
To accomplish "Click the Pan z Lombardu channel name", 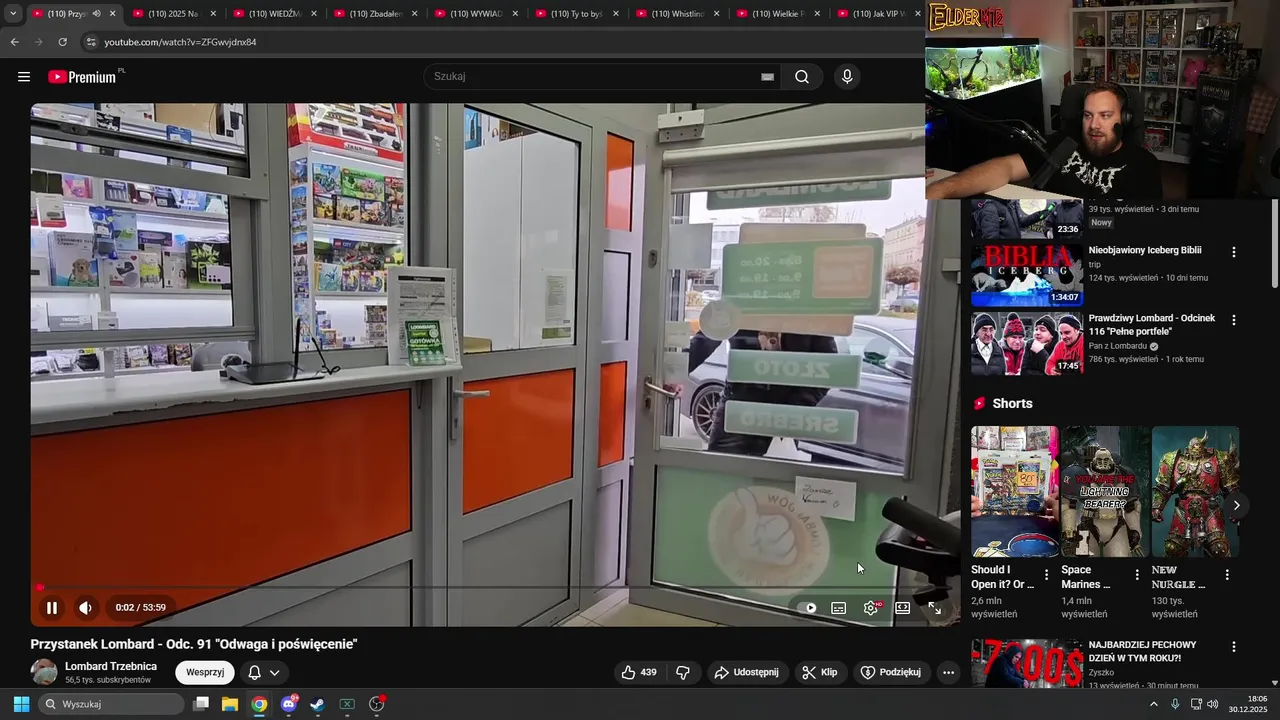I will point(1118,346).
